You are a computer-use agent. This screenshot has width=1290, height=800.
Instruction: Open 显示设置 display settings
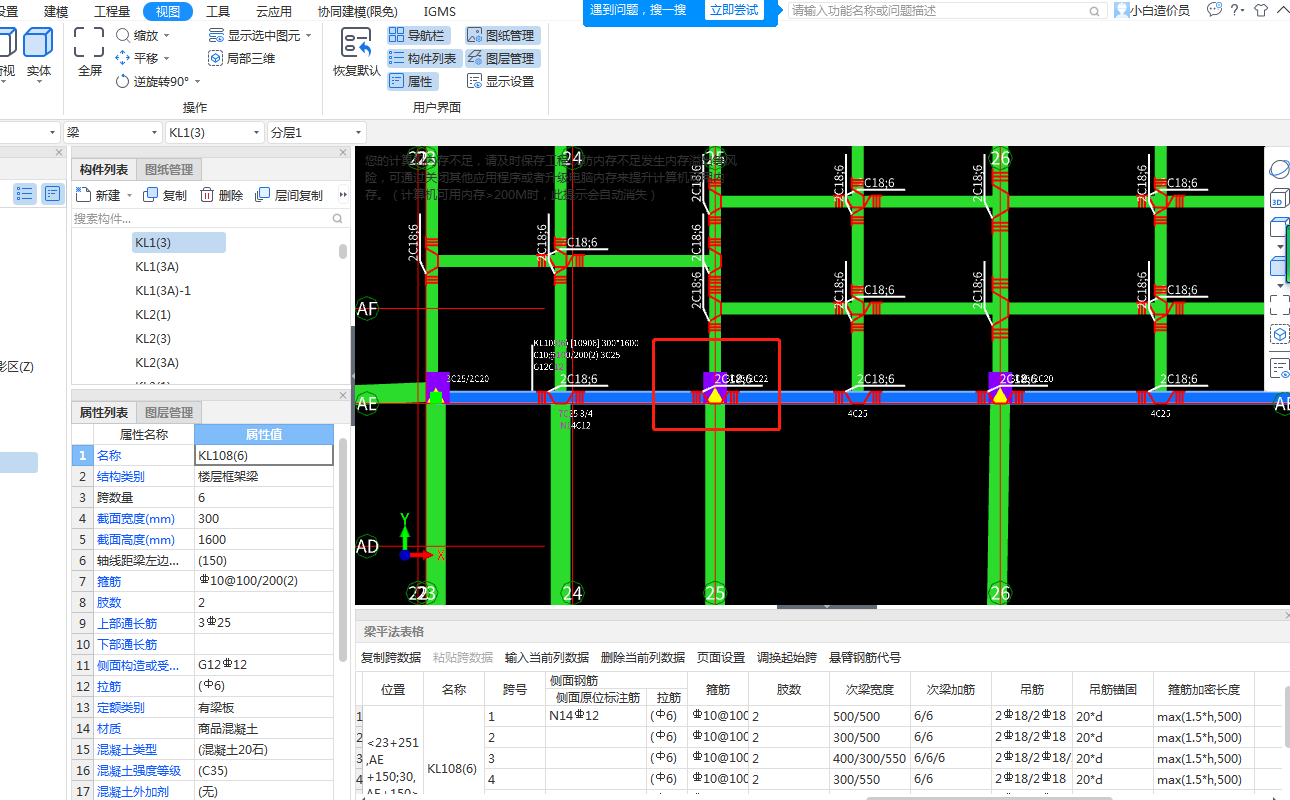(500, 81)
